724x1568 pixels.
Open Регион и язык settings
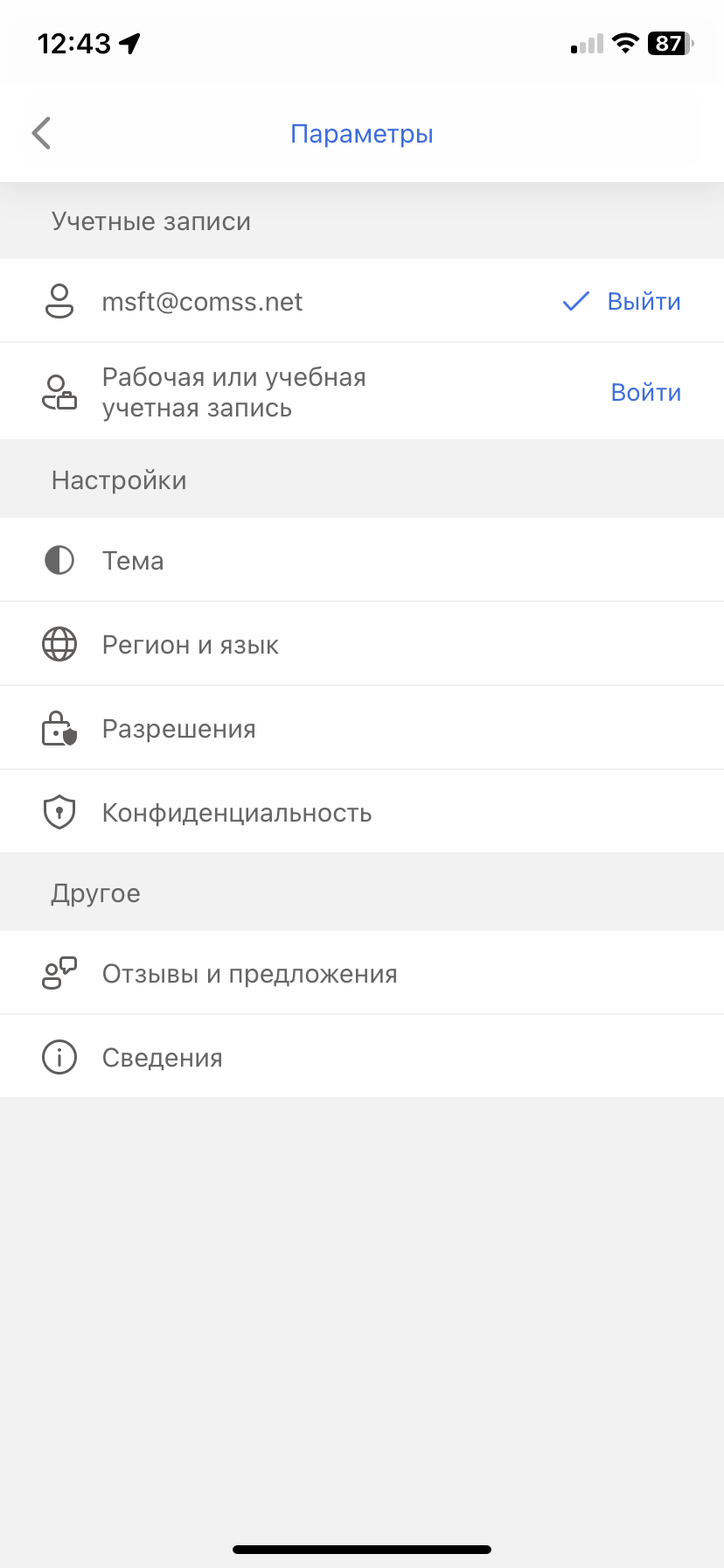191,645
